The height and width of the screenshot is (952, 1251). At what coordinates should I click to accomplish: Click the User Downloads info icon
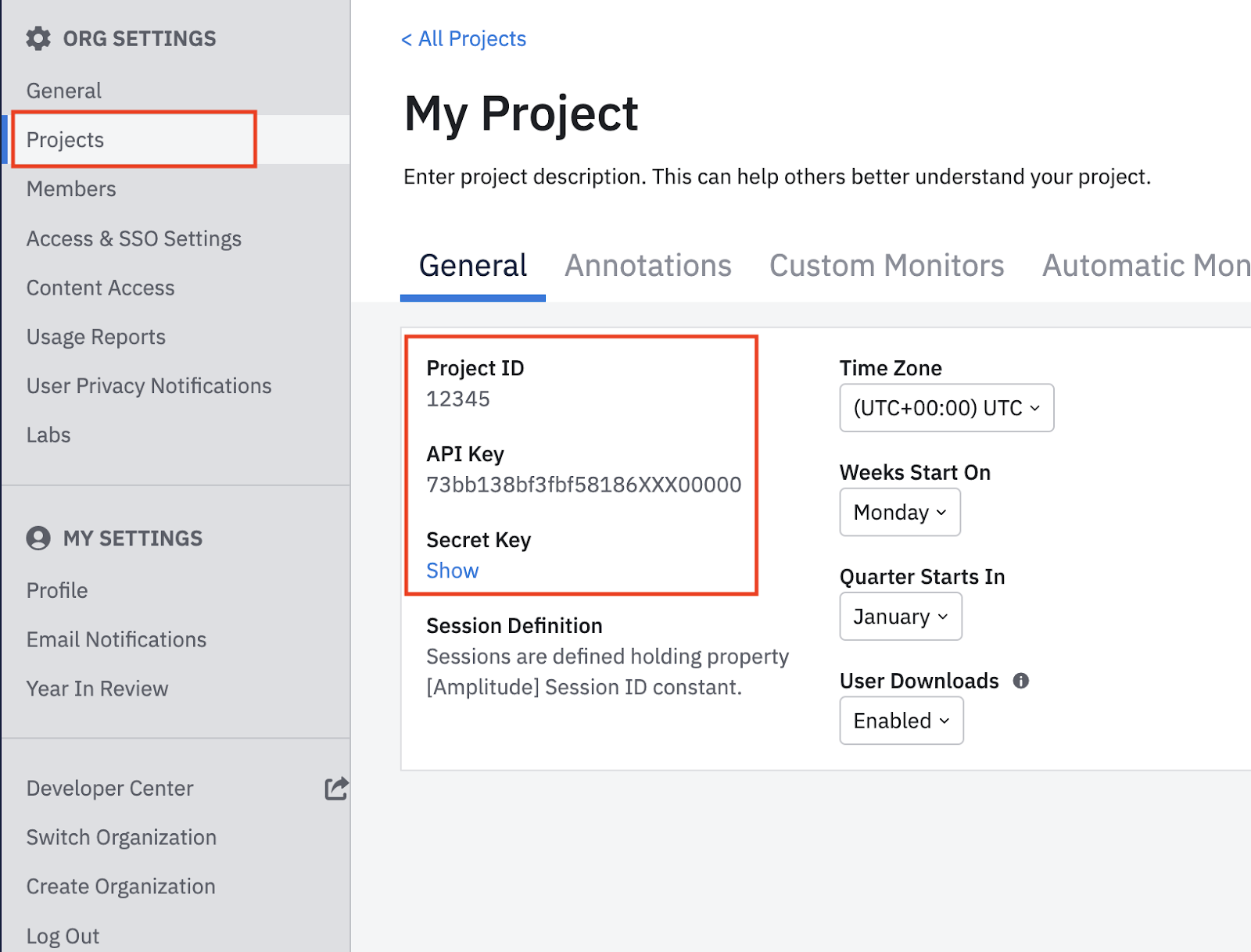pyautogui.click(x=1020, y=681)
